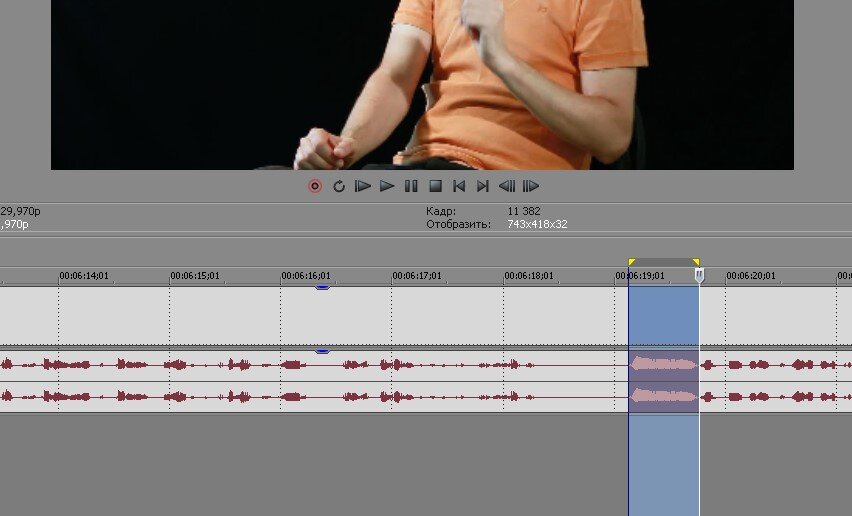Click the Отобразить: label
This screenshot has width=852, height=516.
(458, 224)
